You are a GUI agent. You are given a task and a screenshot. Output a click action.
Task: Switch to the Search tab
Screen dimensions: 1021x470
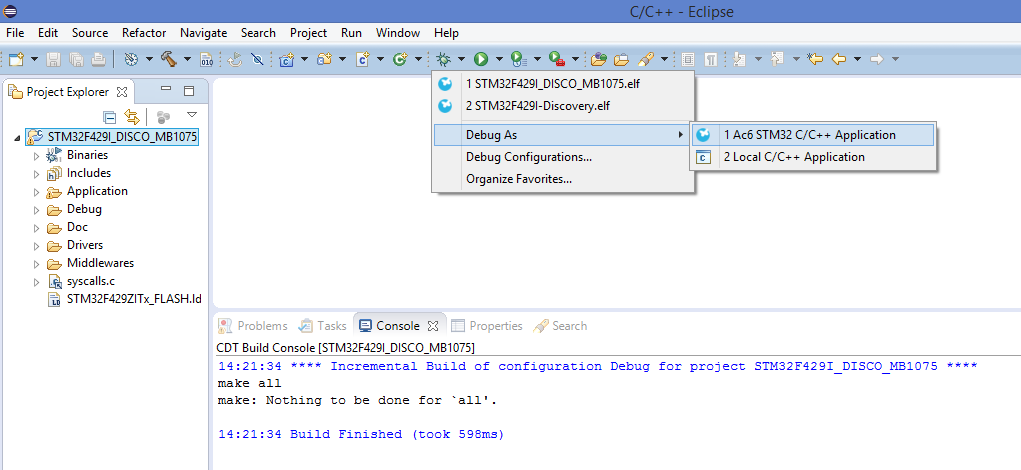click(x=560, y=325)
